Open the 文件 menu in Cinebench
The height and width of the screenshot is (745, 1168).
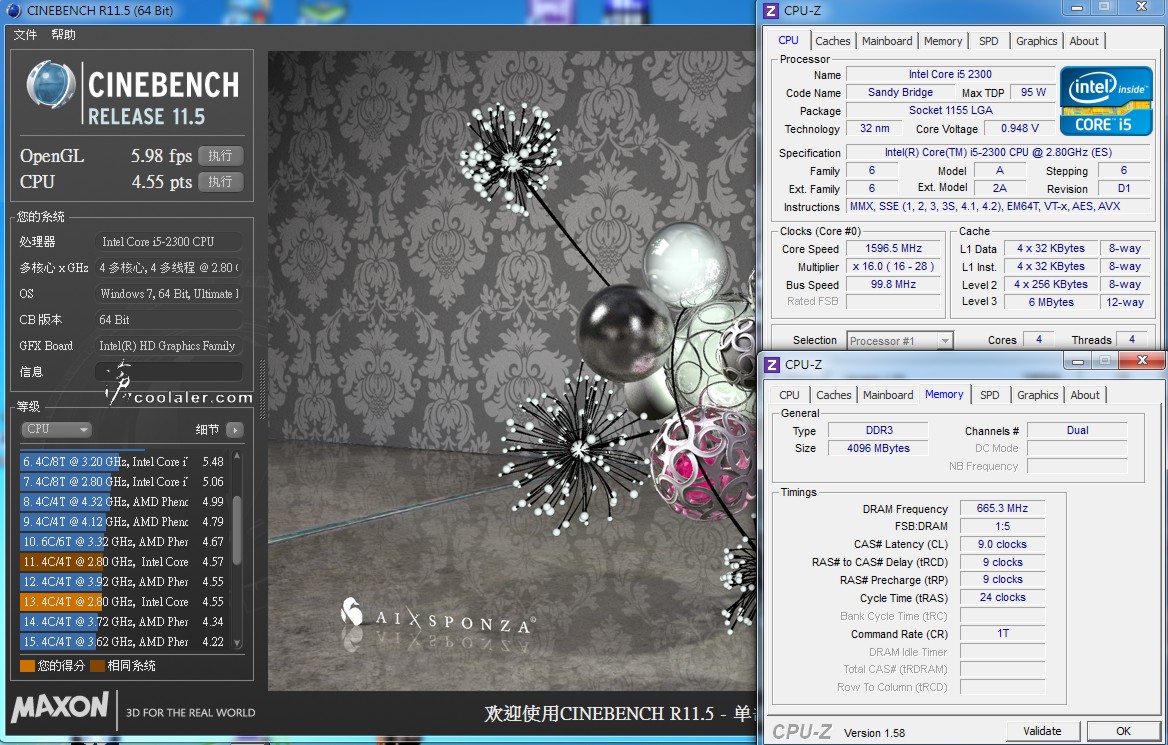point(25,35)
